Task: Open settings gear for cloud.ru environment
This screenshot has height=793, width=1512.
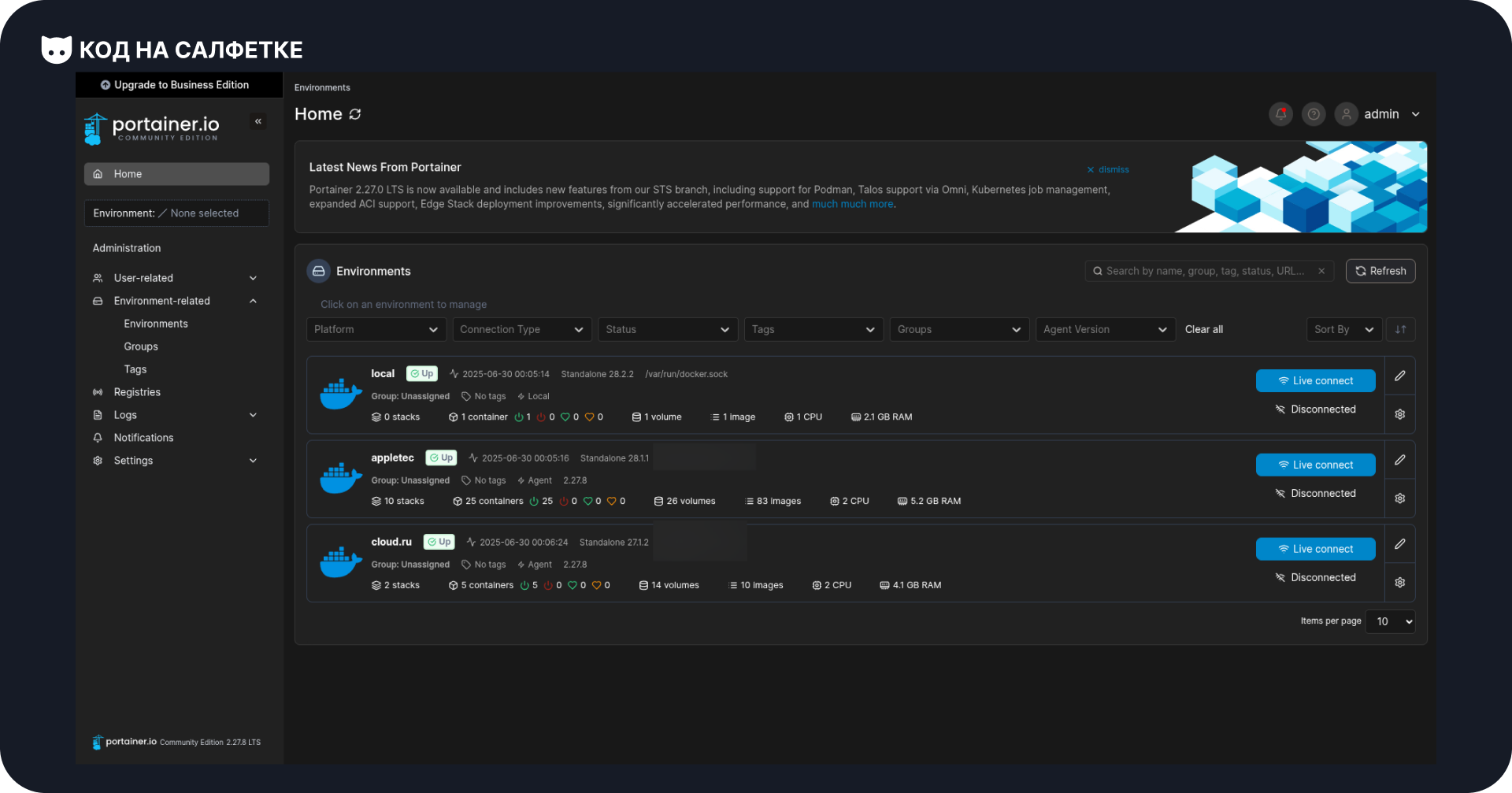Action: click(x=1400, y=583)
